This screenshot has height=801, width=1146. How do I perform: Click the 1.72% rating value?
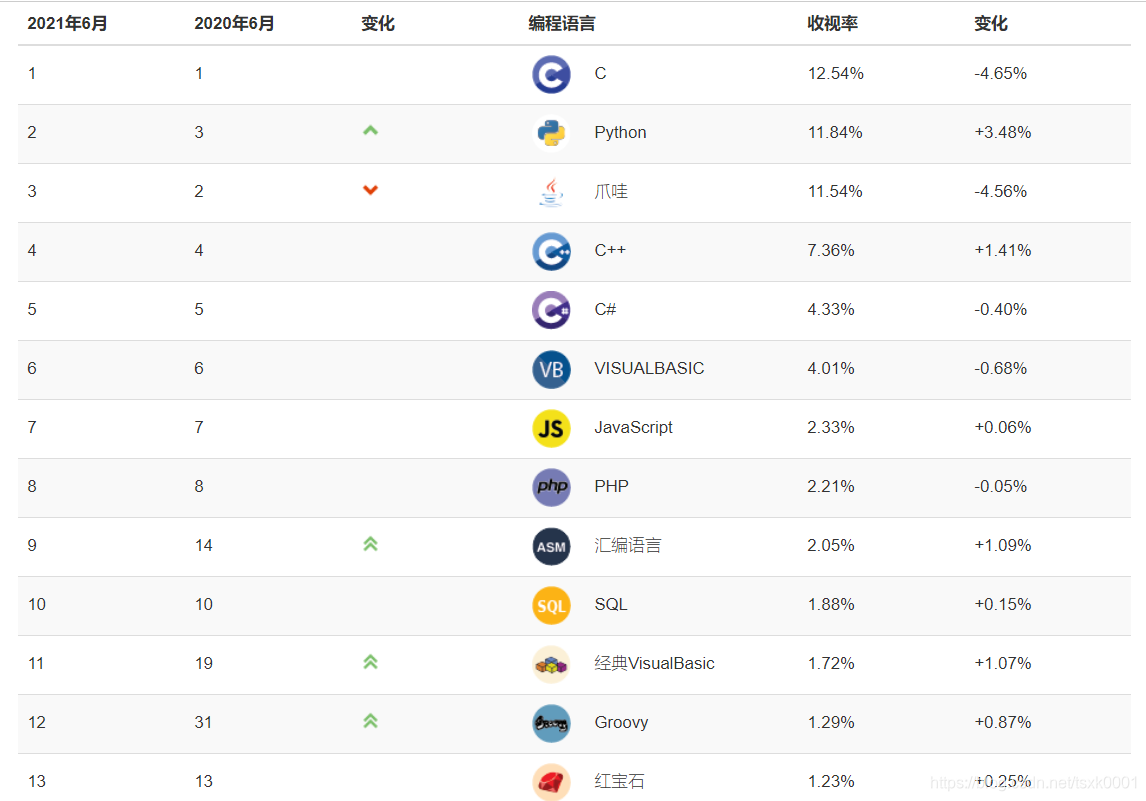830,664
